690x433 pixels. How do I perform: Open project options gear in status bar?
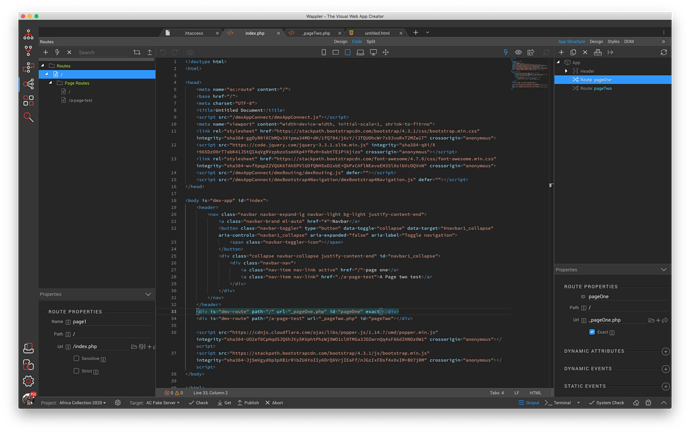pyautogui.click(x=117, y=403)
